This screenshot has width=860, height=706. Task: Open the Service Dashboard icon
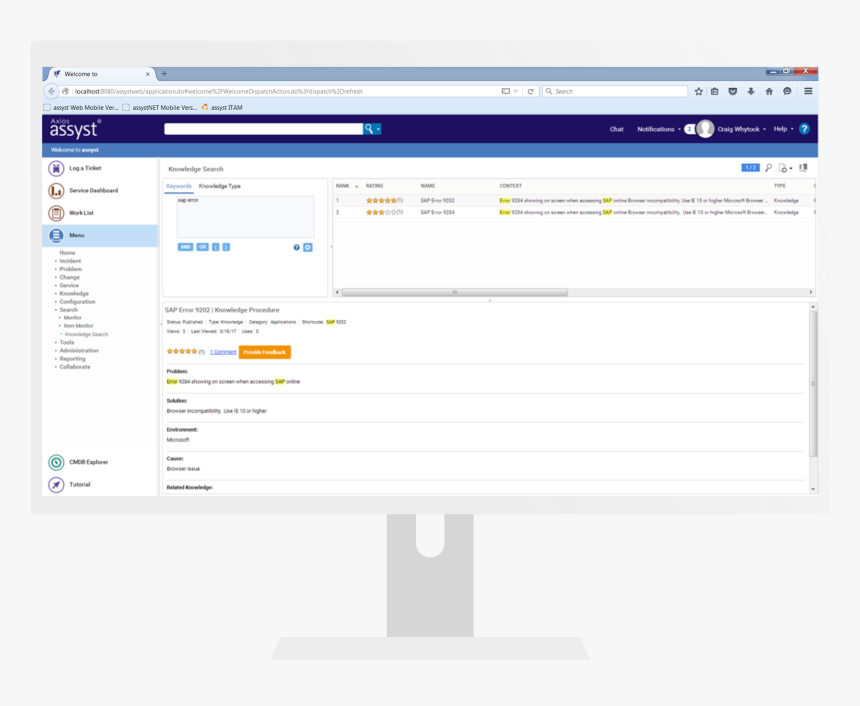pyautogui.click(x=56, y=191)
